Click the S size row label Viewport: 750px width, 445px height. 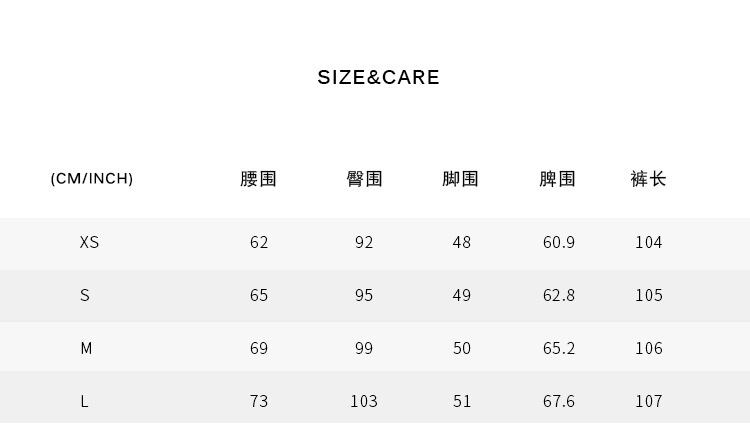tap(85, 295)
